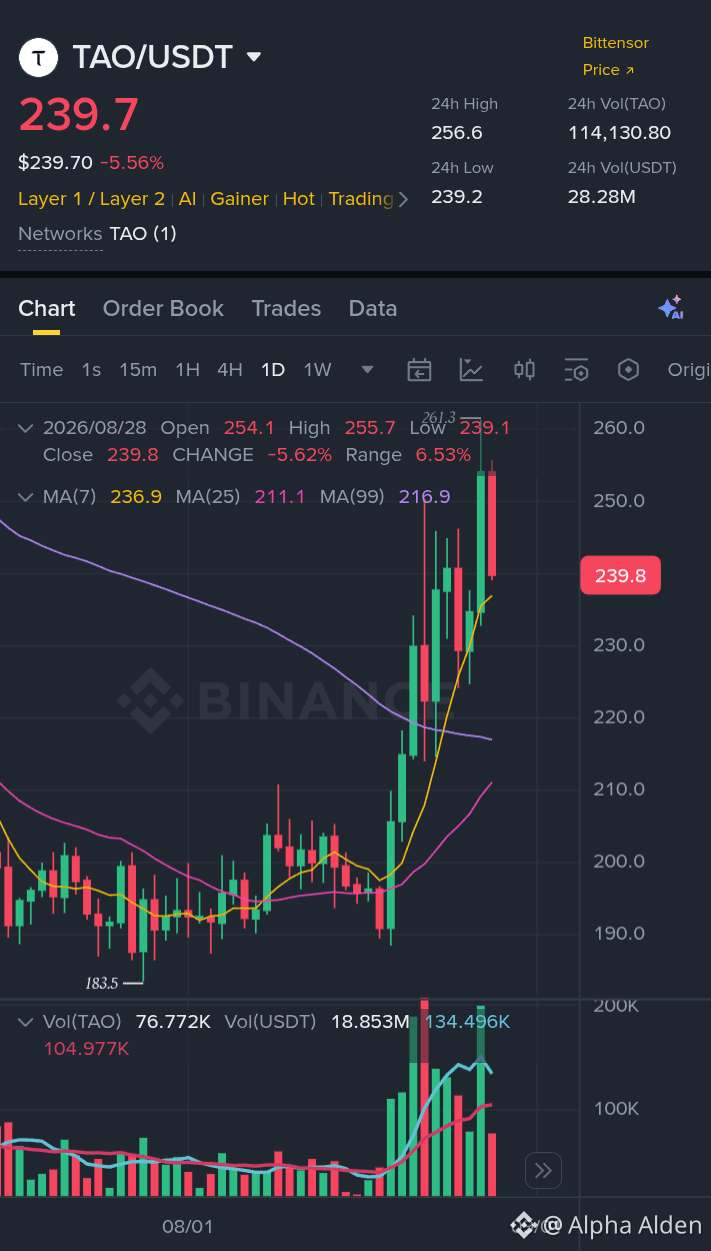Expand more time interval options arrow
711x1251 pixels.
pos(367,370)
